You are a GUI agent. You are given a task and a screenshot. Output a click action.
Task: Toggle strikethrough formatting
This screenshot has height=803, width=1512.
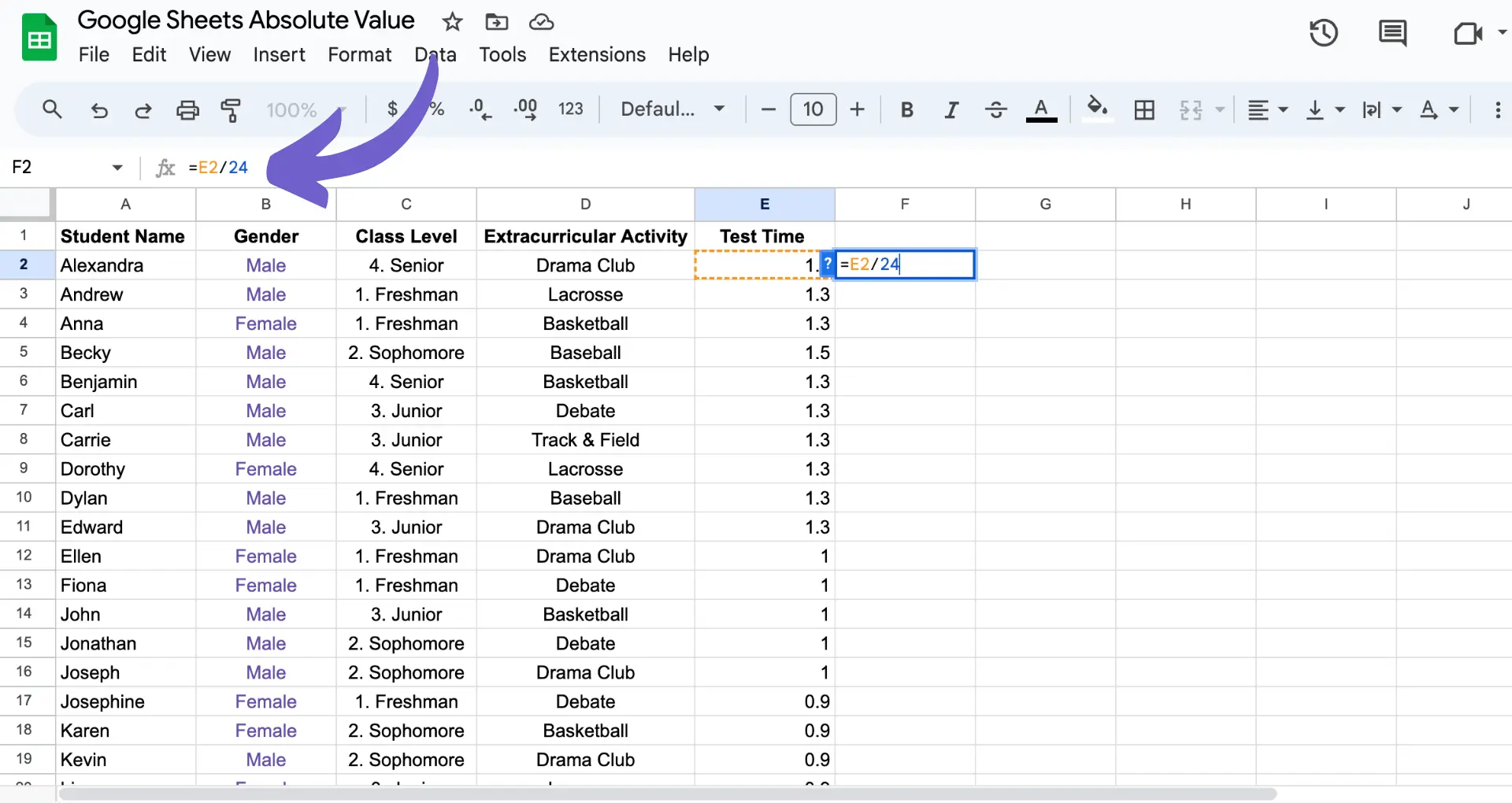996,109
